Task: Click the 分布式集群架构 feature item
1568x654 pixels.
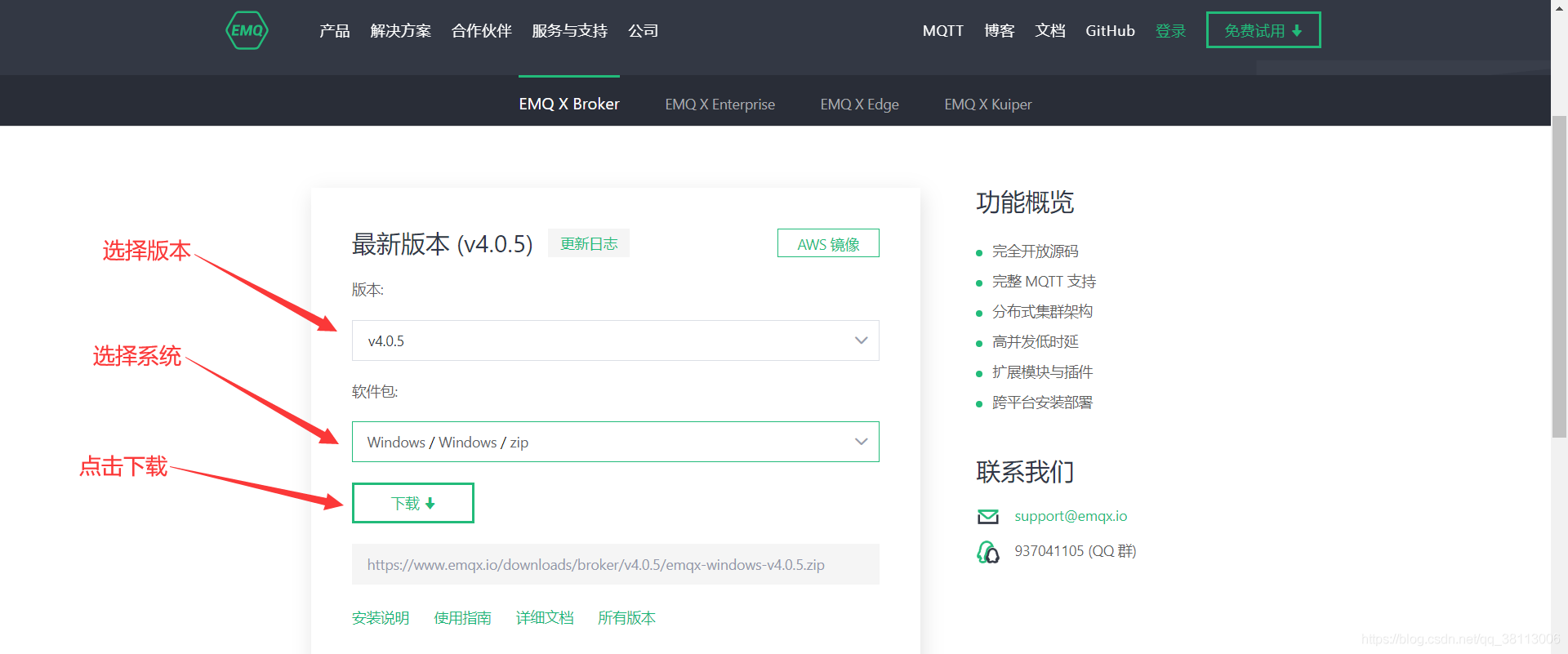Action: (1043, 312)
